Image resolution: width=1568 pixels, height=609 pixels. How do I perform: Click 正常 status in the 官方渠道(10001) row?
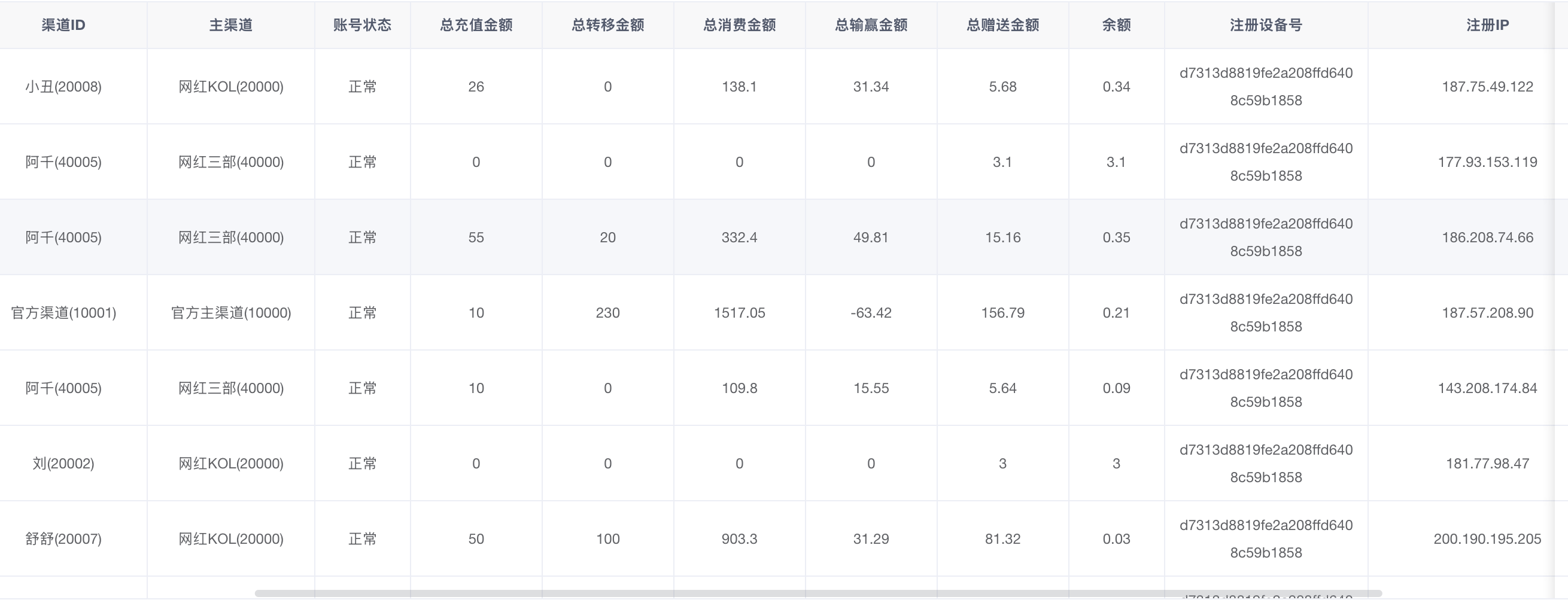[x=362, y=313]
